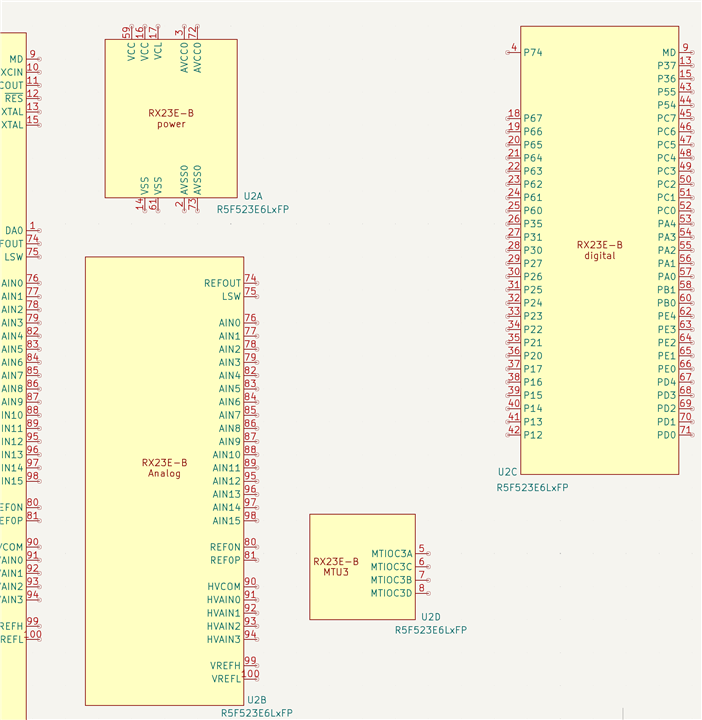Screen dimensions: 702x720
Task: Click the P74 pin label on U2C
Action: 533,52
